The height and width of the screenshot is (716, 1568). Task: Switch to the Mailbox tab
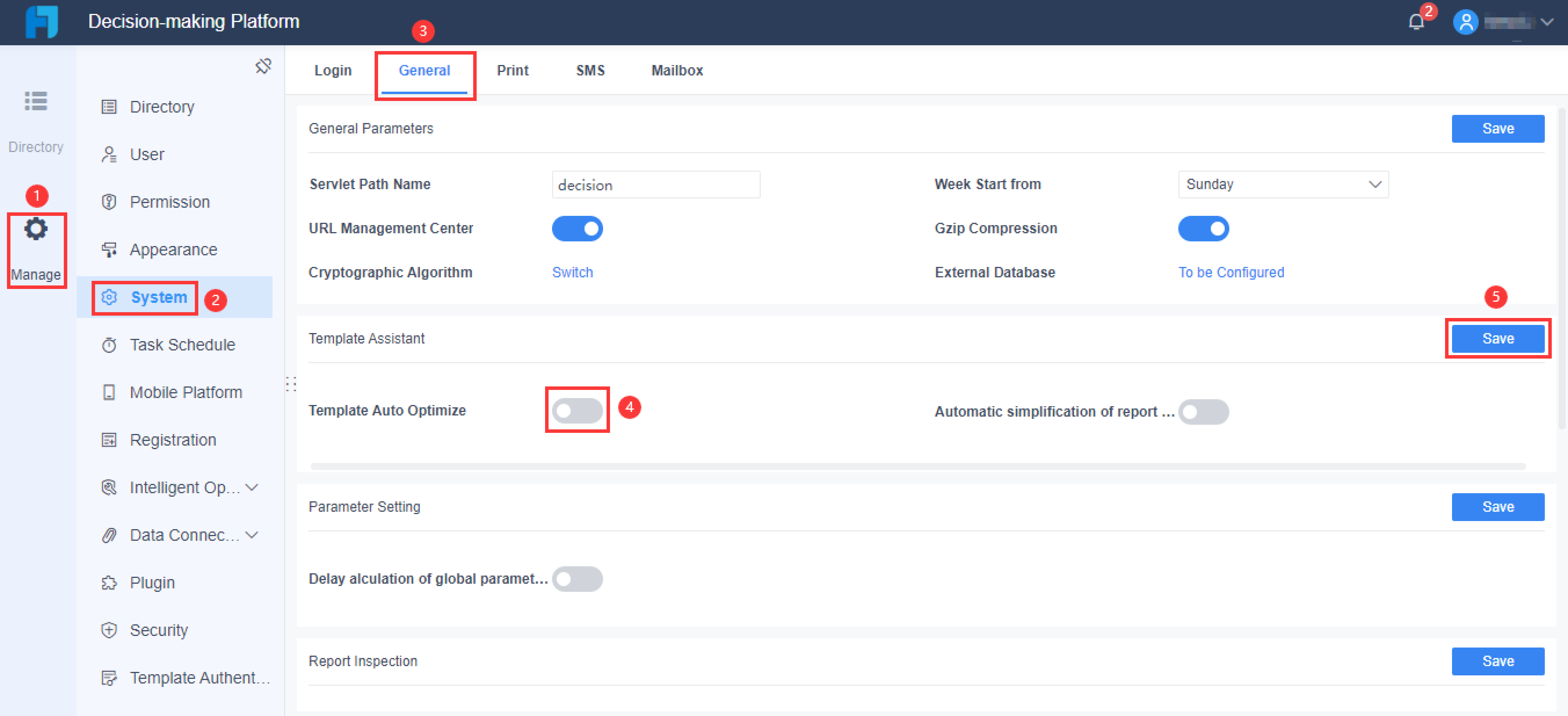tap(676, 70)
